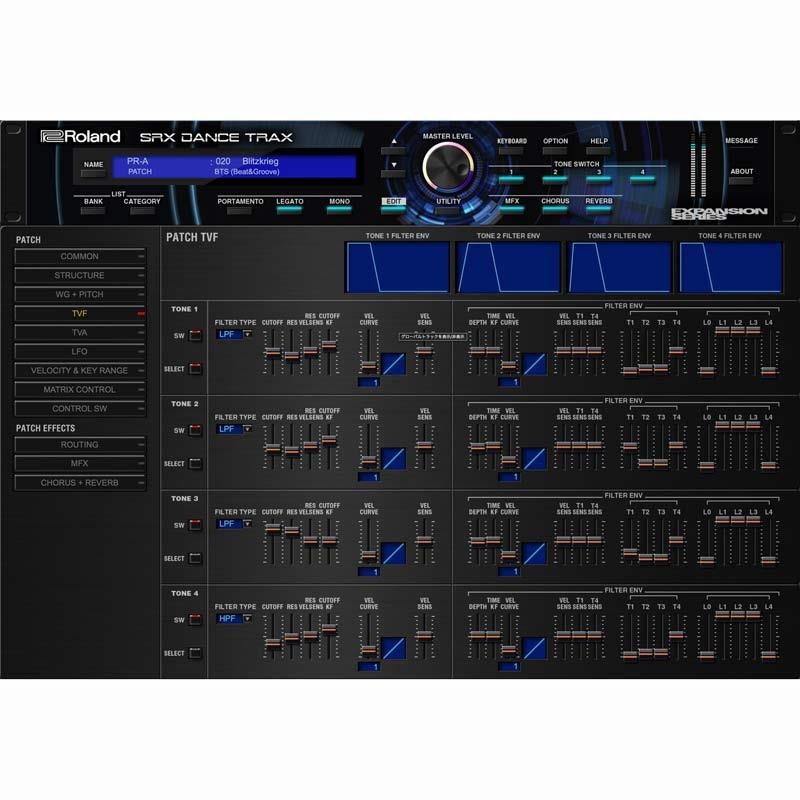Click Tone 4 filter env velocity curve graphic
Screen dimensions: 800x800
tap(534, 648)
